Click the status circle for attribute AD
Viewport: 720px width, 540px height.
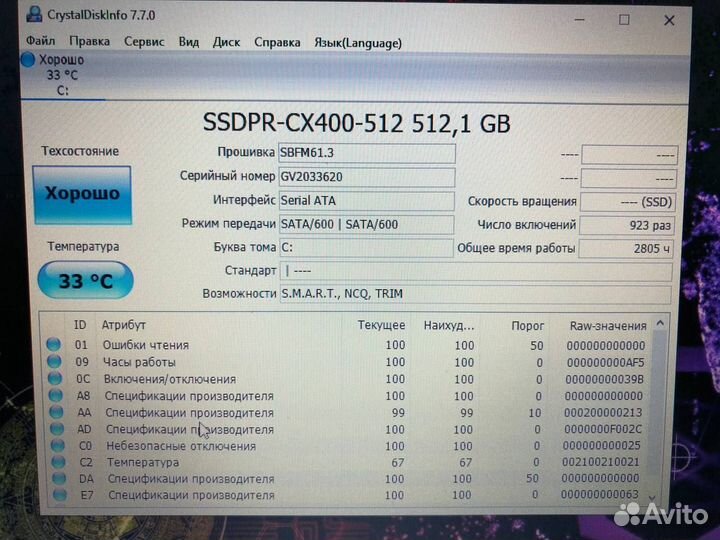click(57, 428)
